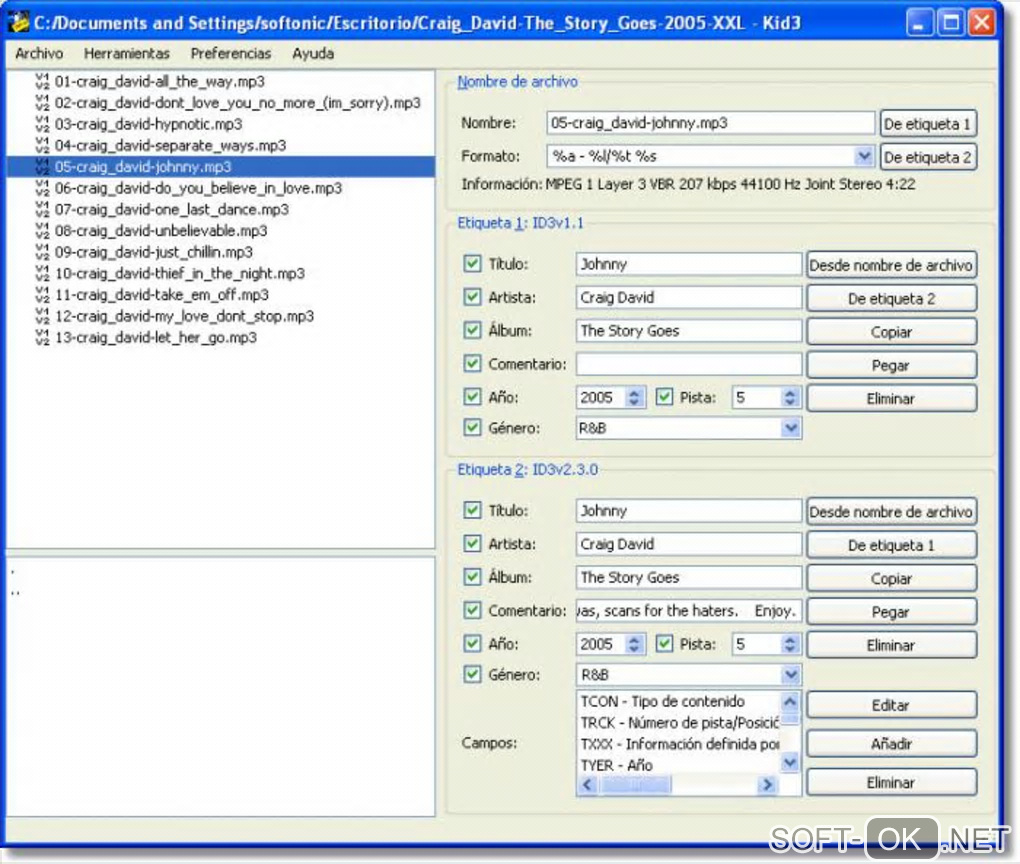Open the Herramientas menu
The image size is (1020, 864).
pos(127,54)
